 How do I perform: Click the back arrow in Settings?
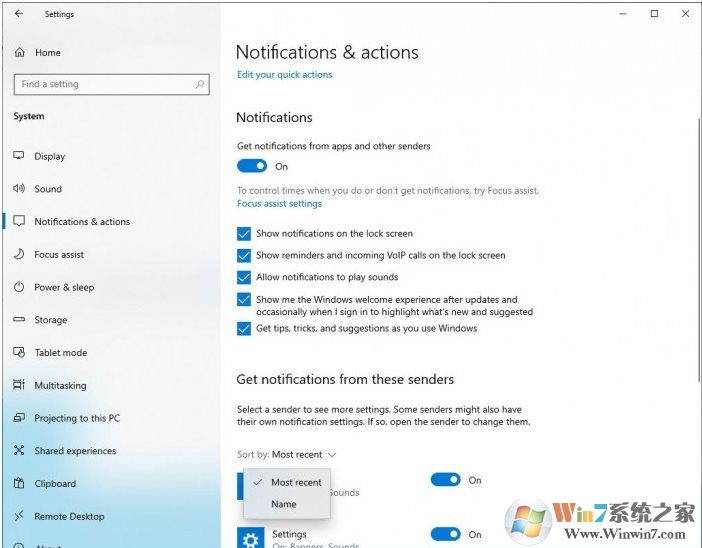coord(19,14)
